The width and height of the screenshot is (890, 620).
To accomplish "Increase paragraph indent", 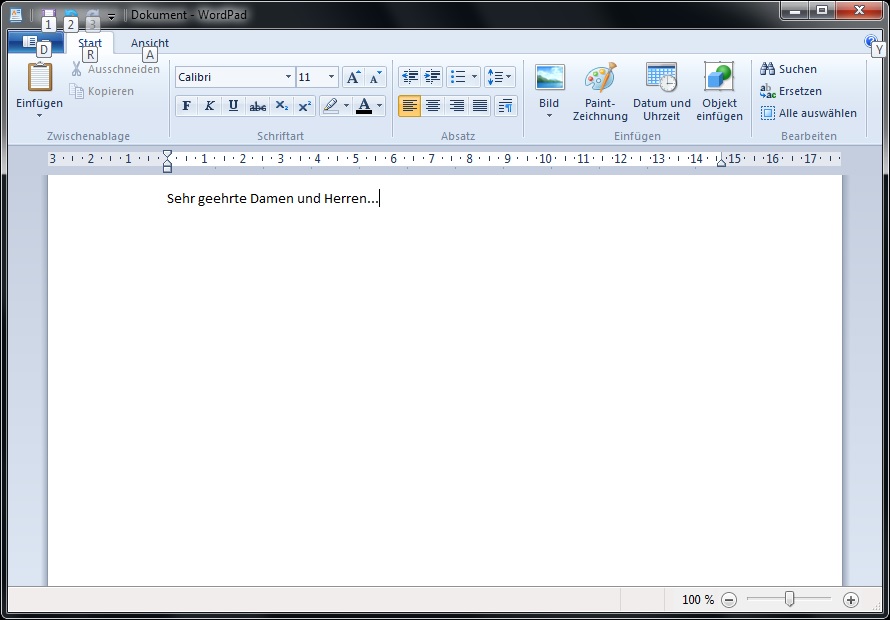I will click(432, 77).
